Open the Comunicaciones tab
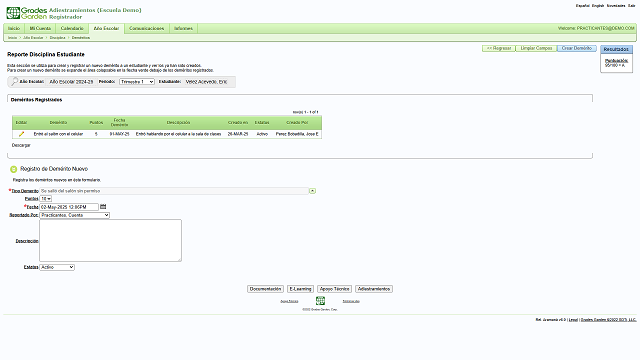Screen dimensions: 640x360 tap(147, 29)
